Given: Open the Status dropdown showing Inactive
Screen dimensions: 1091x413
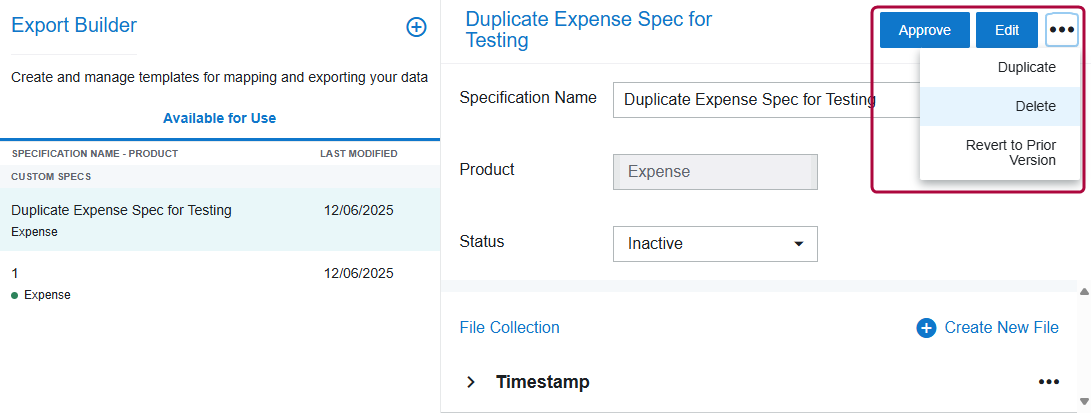Looking at the screenshot, I should [714, 243].
